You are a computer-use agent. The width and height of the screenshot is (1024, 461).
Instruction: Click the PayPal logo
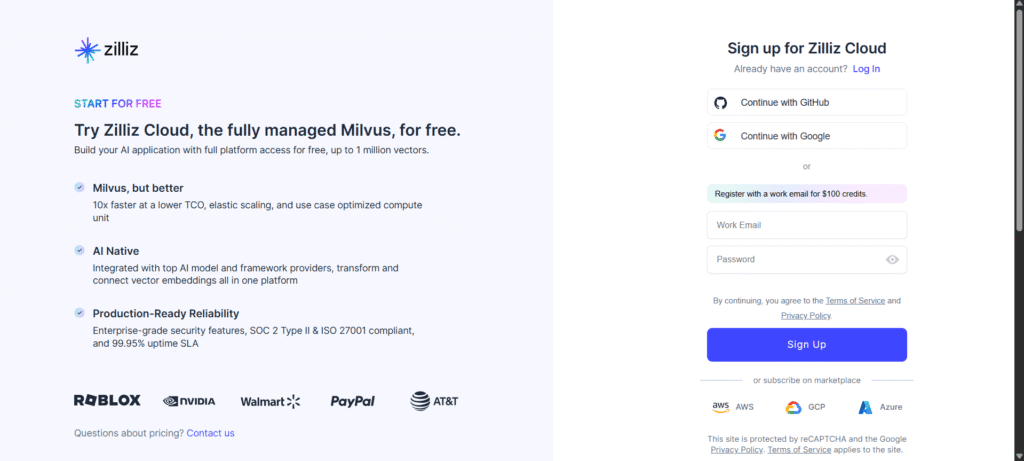[353, 401]
